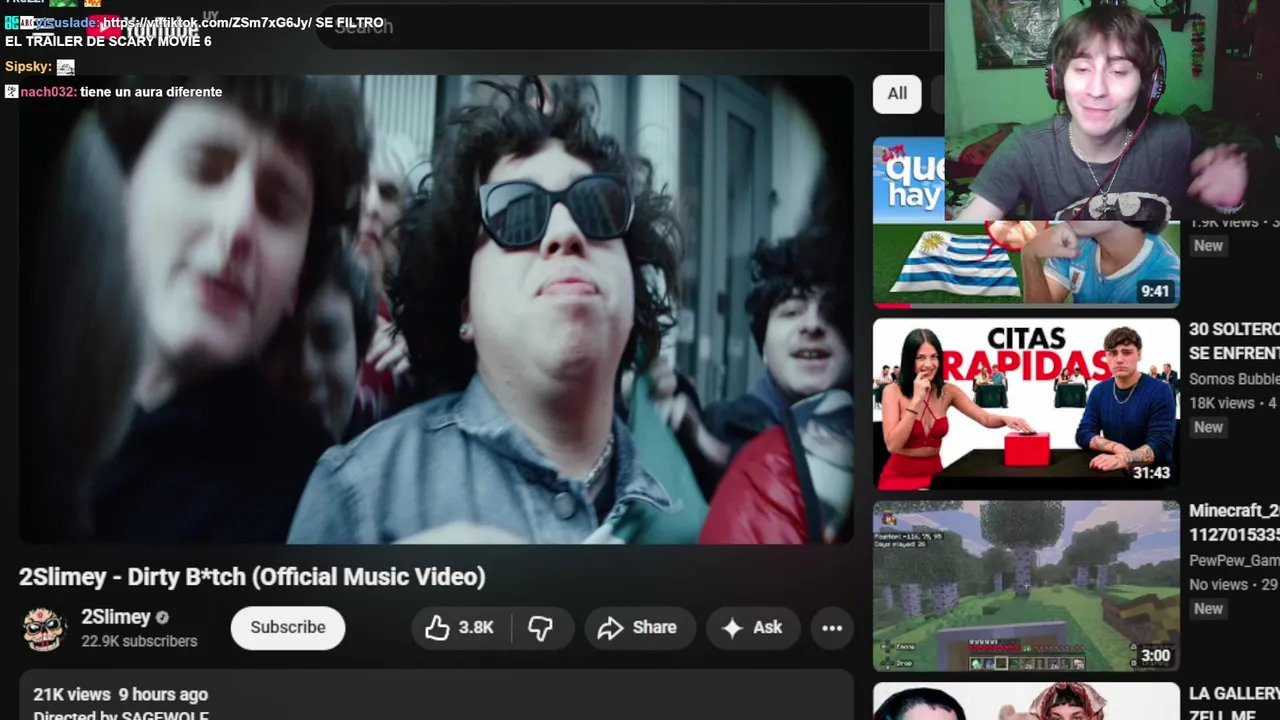Open the Ask AI button
The width and height of the screenshot is (1280, 720).
(753, 628)
